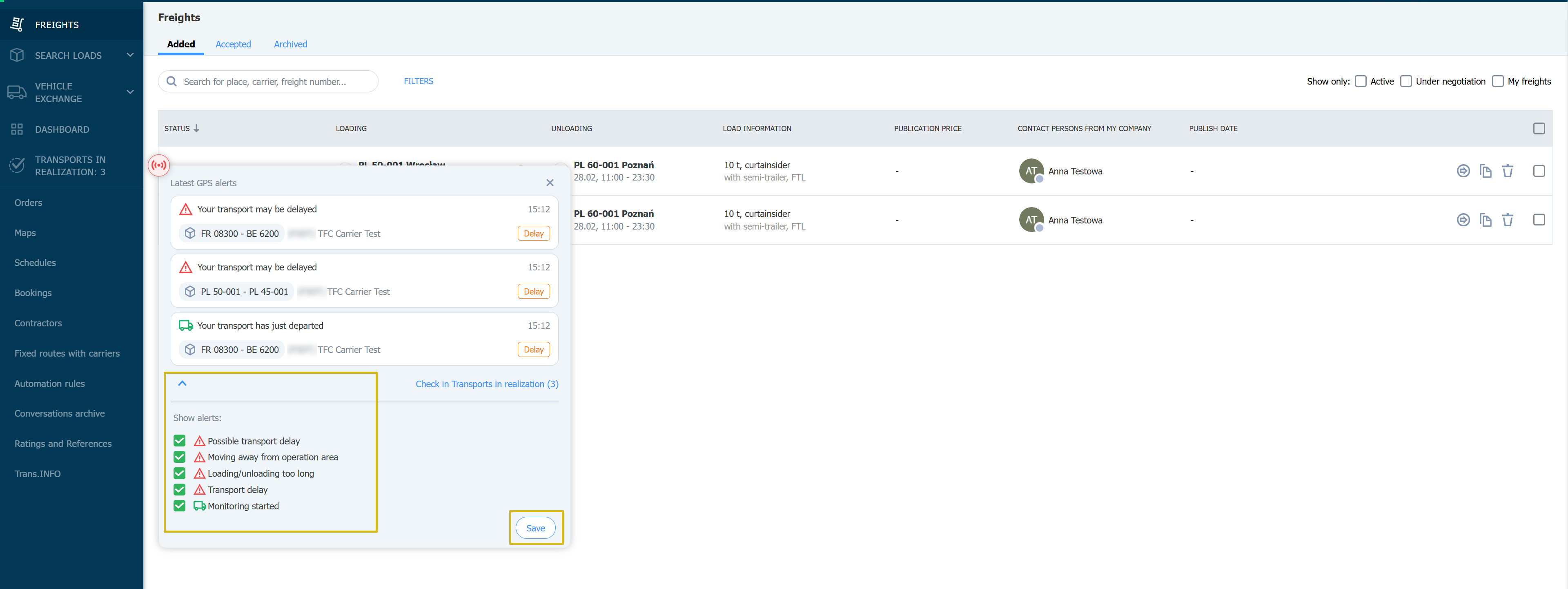This screenshot has width=1568, height=589.
Task: Click Delay button on departed transport alert
Action: pyautogui.click(x=533, y=350)
